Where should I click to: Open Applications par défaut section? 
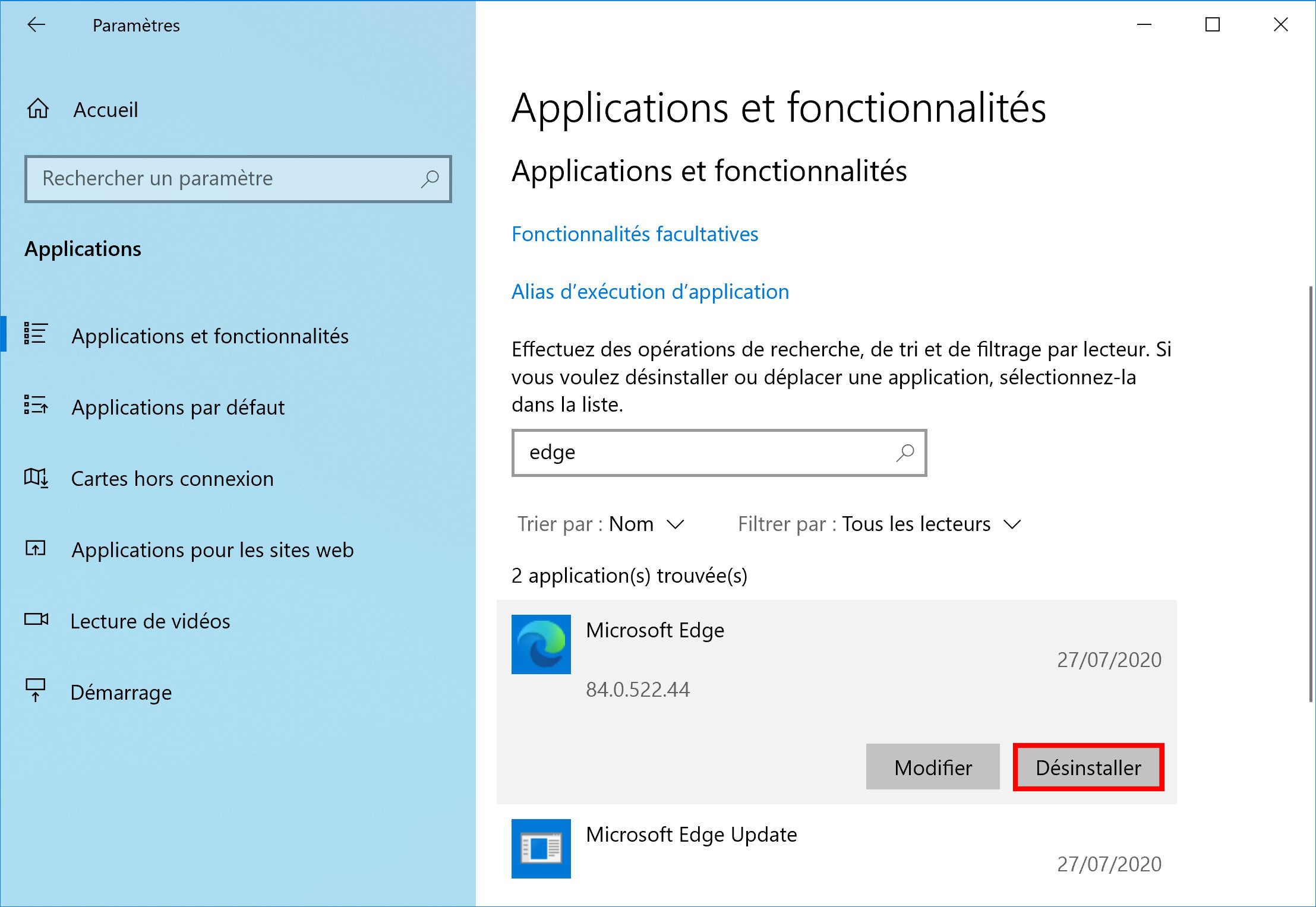coord(178,407)
